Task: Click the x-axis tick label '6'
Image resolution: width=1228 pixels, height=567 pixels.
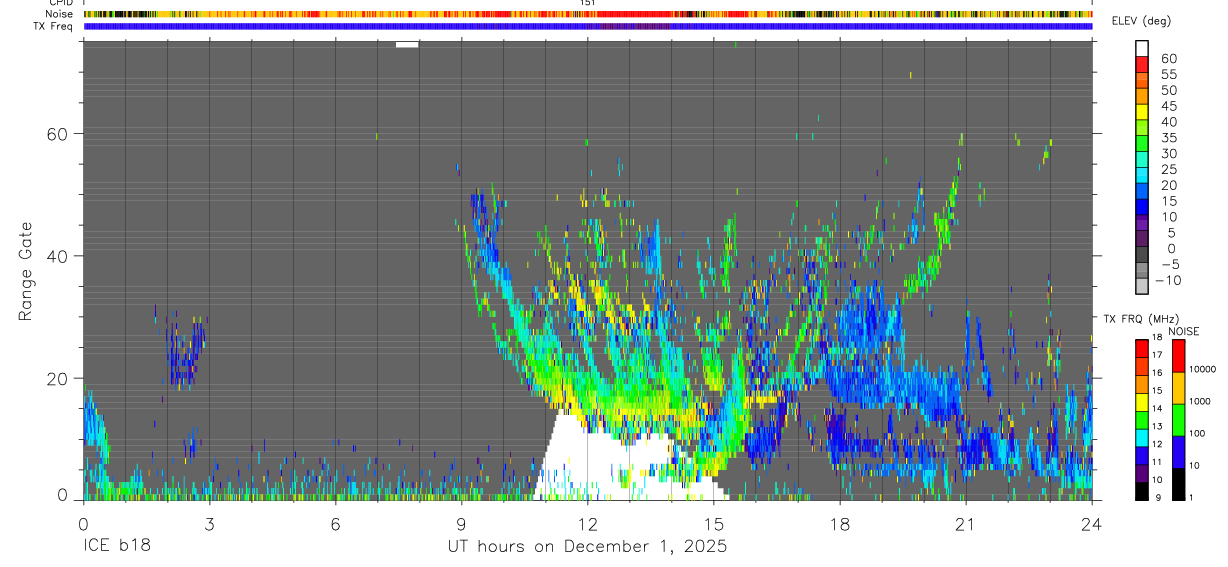Action: click(x=335, y=523)
